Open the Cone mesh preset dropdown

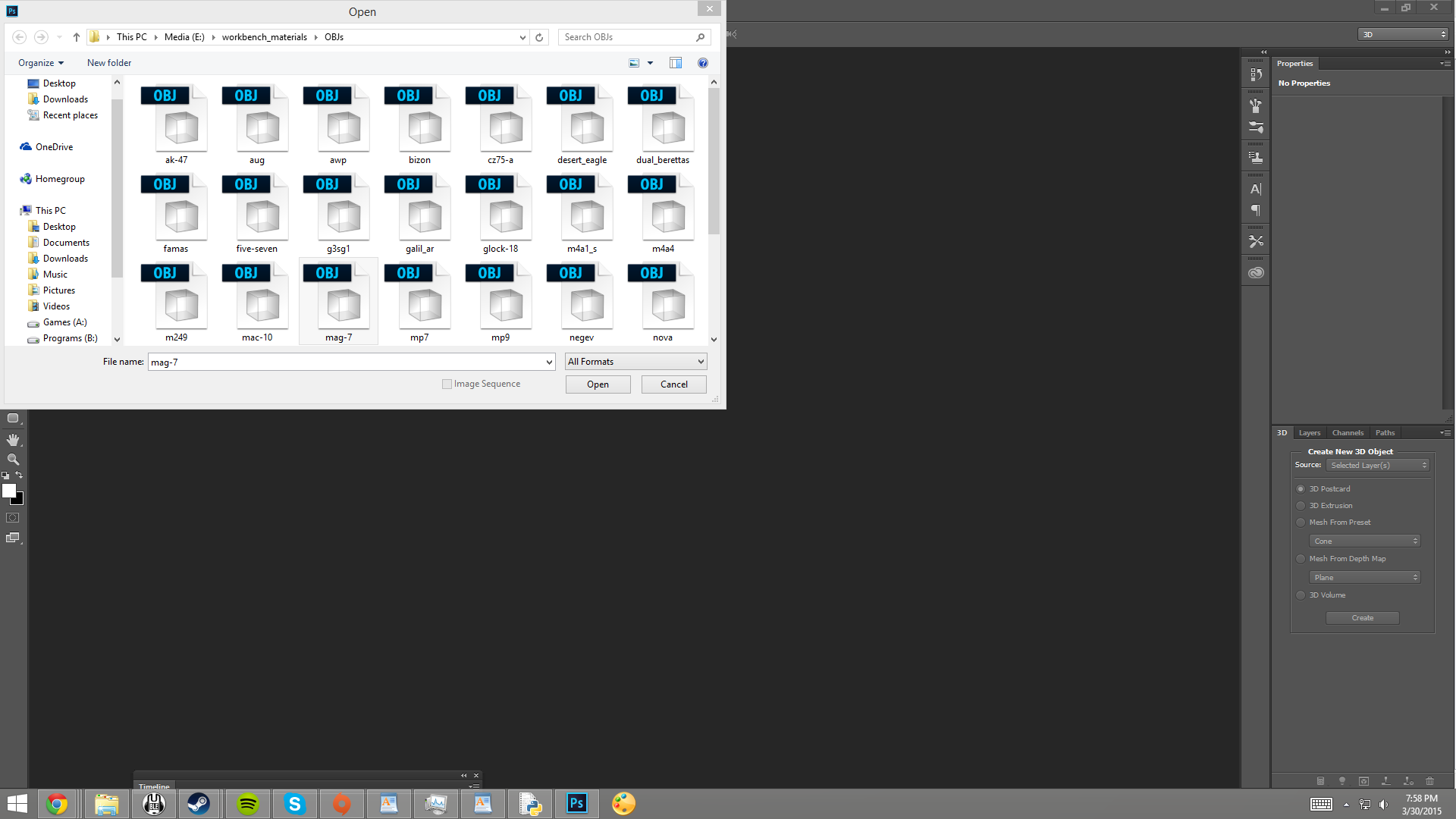coord(1364,541)
